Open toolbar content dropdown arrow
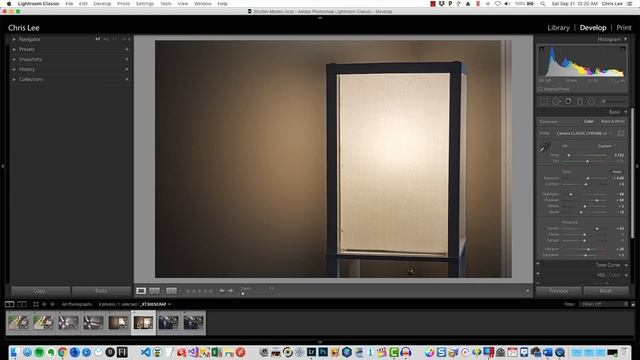The width and height of the screenshot is (640, 360). [527, 291]
